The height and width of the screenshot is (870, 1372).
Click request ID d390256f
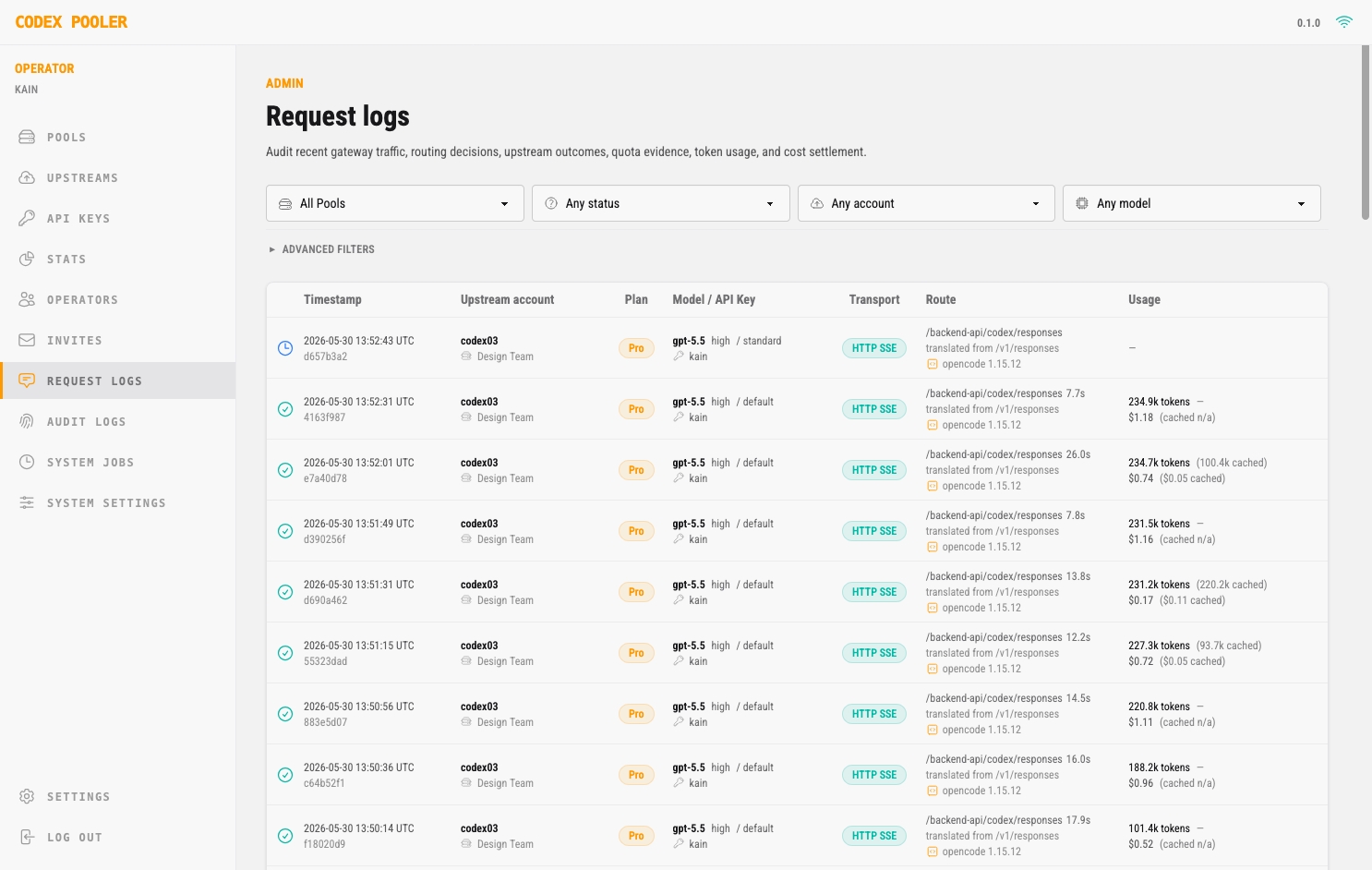point(325,539)
